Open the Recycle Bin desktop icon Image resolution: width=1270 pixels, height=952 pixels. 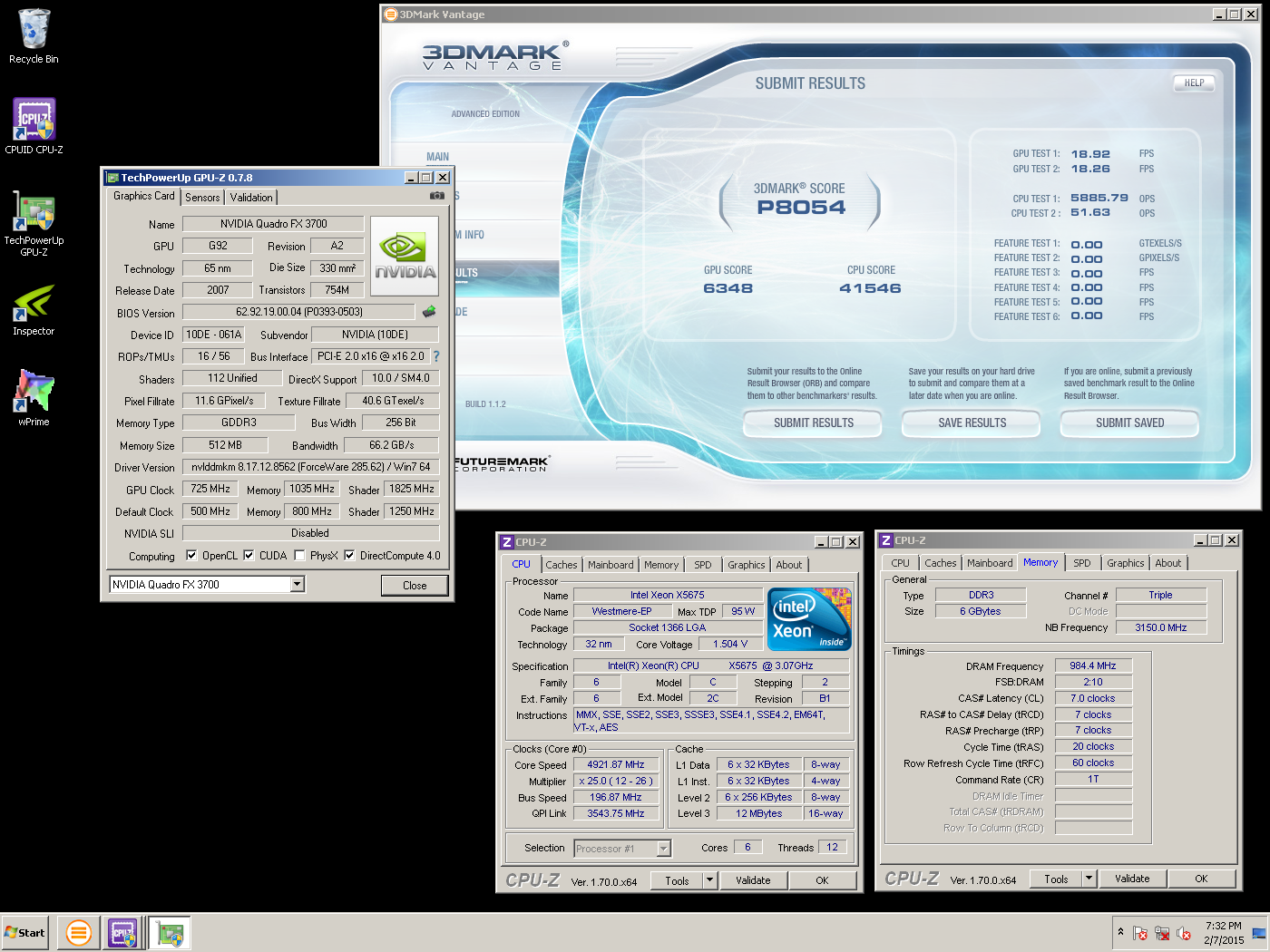34,36
